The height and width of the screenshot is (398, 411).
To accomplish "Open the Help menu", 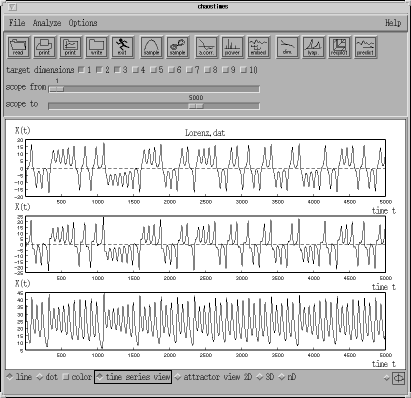I will click(393, 23).
